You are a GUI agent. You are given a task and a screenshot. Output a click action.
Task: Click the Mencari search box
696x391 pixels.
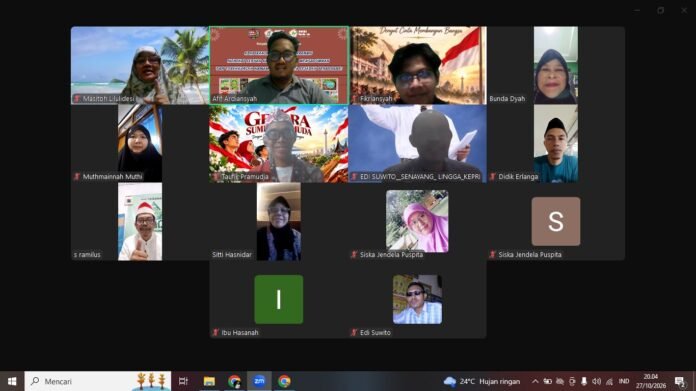tap(98, 381)
